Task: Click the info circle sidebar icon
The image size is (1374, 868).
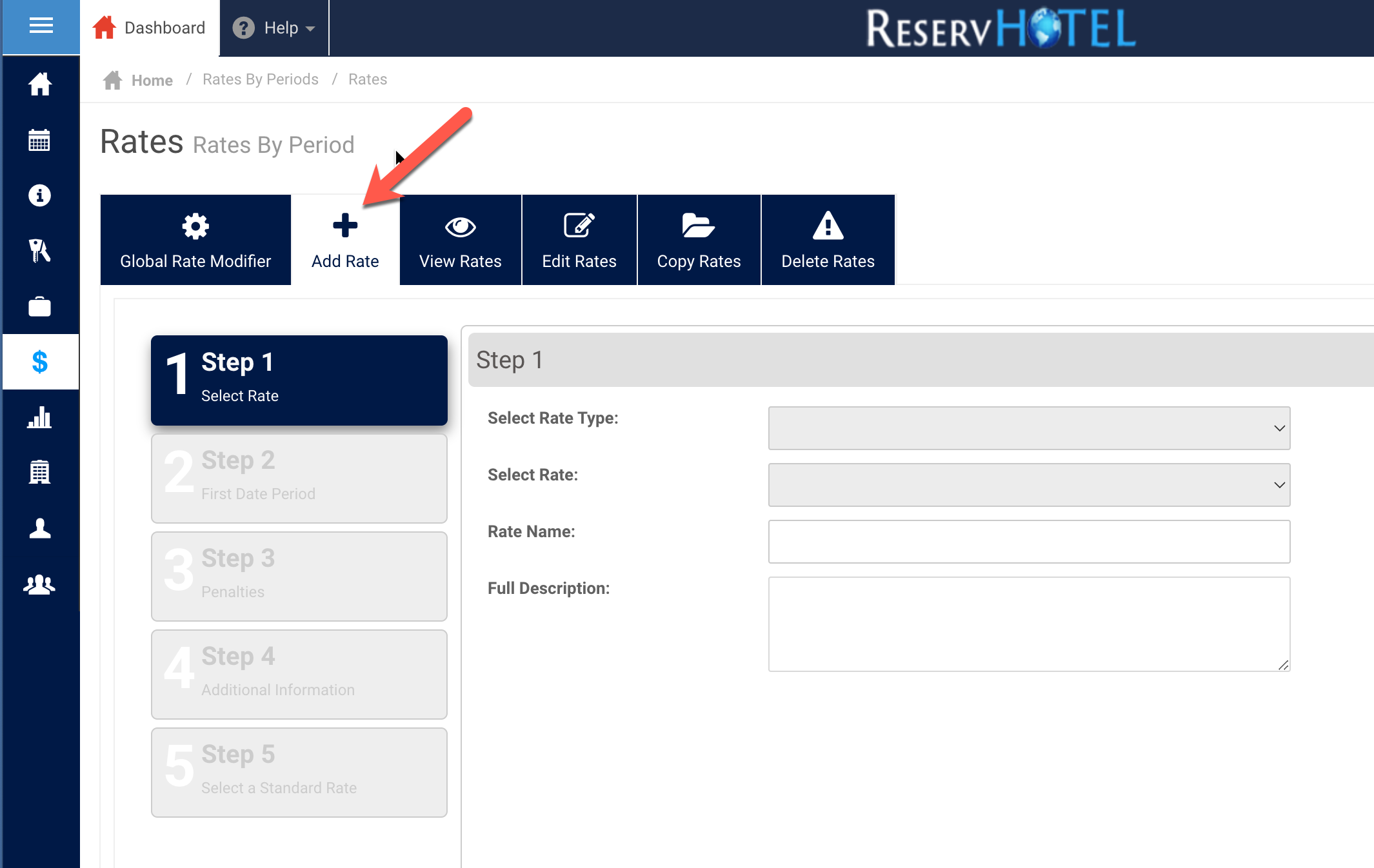Action: point(40,195)
